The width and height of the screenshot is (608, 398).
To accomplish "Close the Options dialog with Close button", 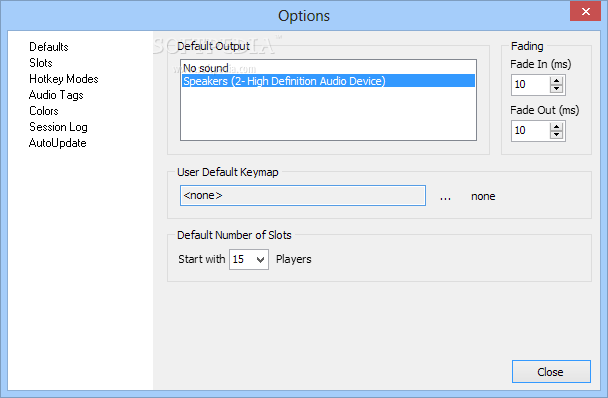I will tap(551, 372).
